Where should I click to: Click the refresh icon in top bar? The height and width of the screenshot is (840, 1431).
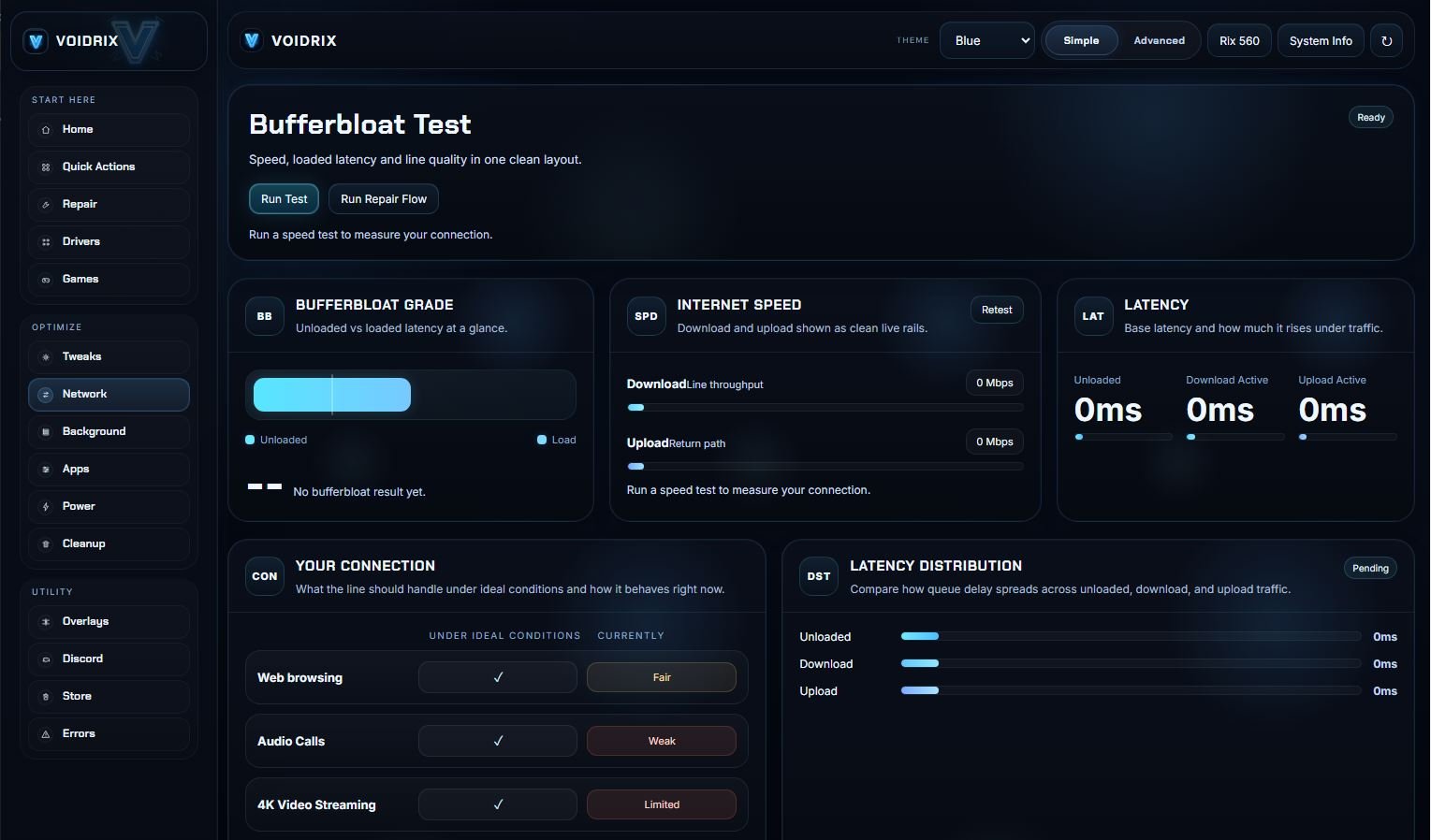[x=1387, y=41]
